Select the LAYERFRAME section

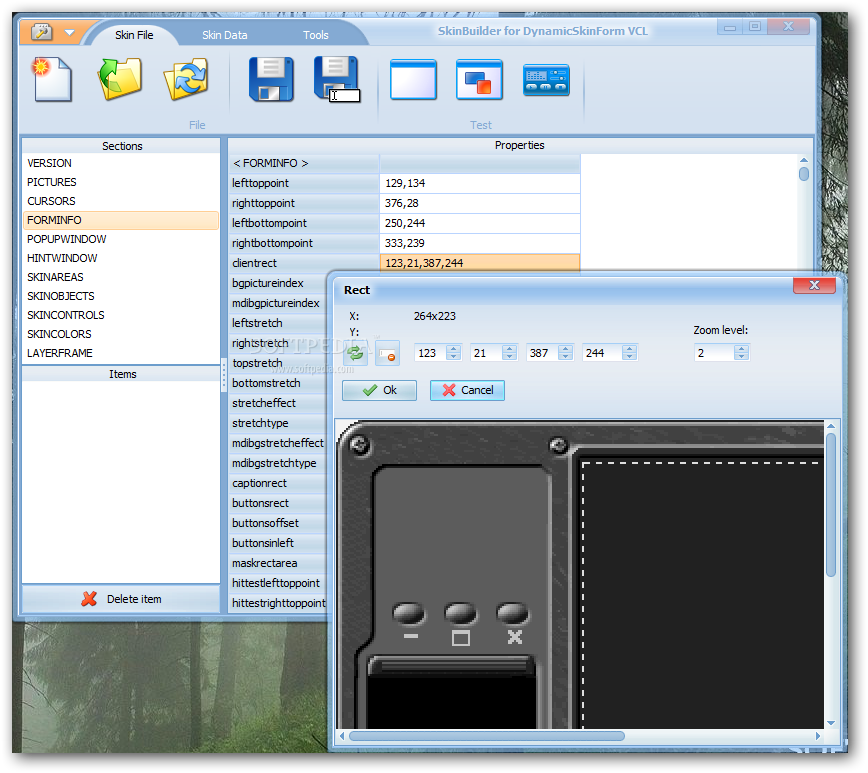(x=121, y=353)
